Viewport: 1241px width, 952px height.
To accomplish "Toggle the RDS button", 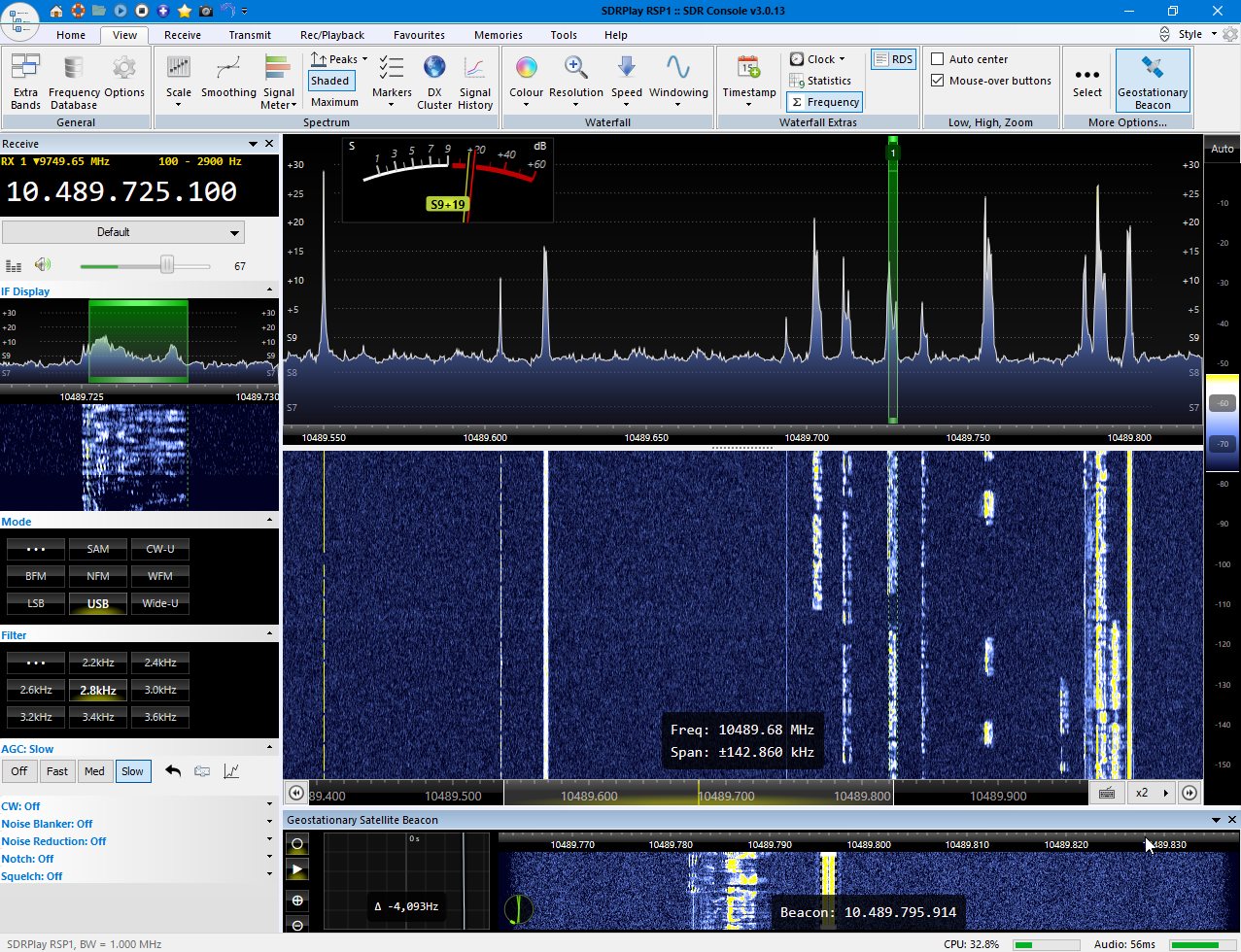I will coord(893,59).
